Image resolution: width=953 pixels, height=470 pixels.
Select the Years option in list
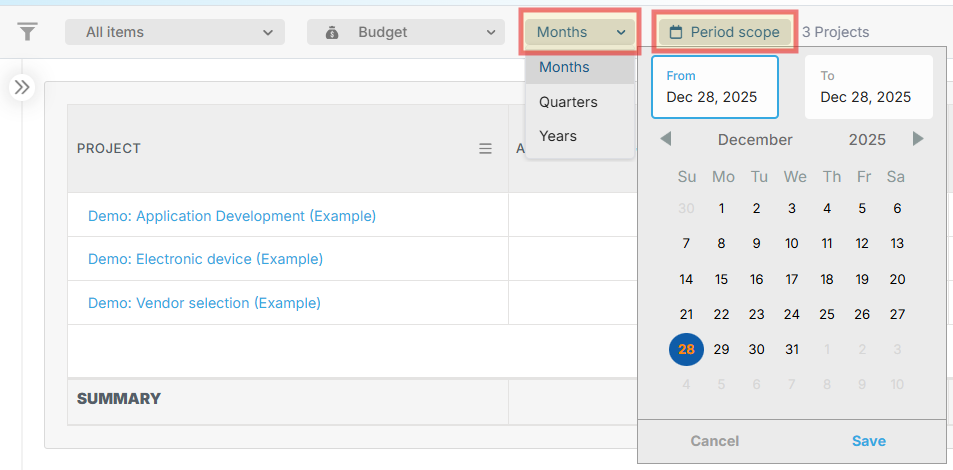pyautogui.click(x=580, y=136)
